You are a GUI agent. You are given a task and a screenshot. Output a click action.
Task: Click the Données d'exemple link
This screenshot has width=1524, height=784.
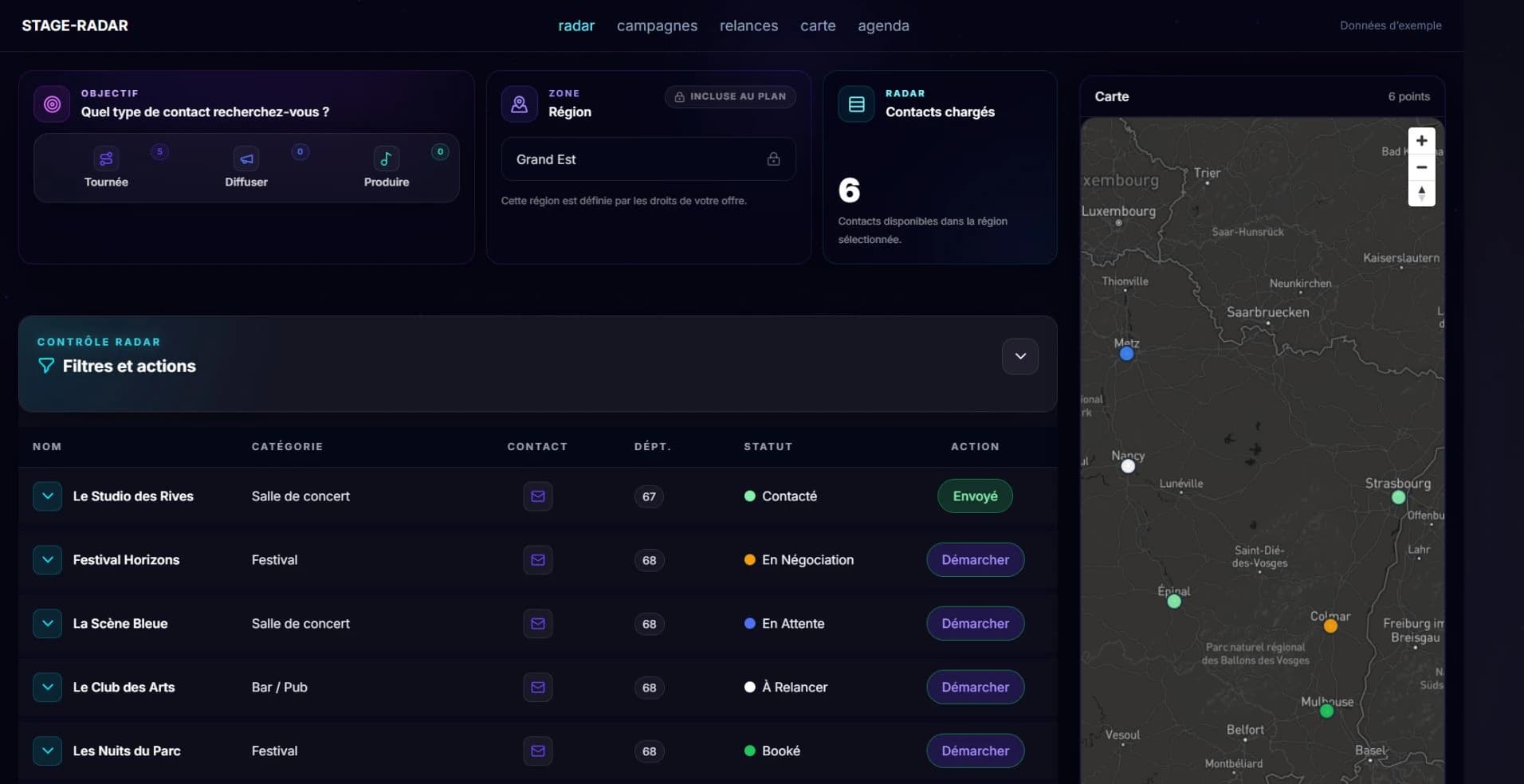(1390, 25)
